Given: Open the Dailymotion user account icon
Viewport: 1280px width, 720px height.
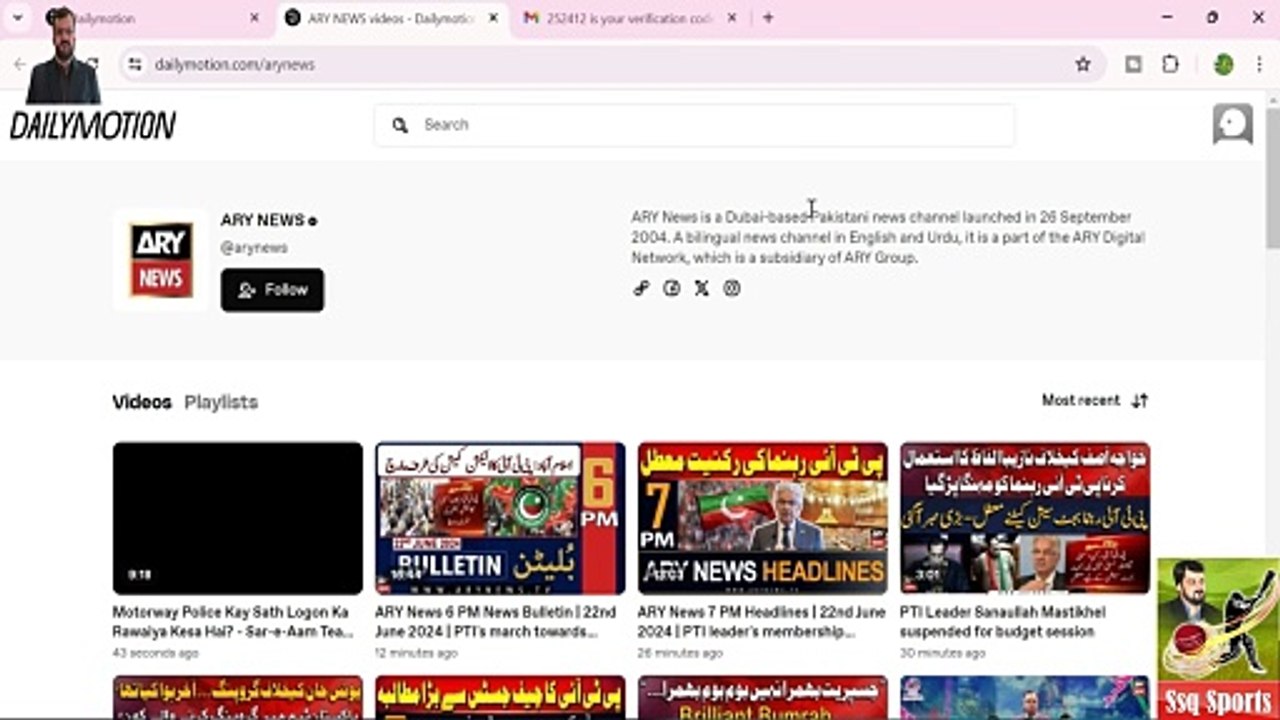Looking at the screenshot, I should (1232, 125).
